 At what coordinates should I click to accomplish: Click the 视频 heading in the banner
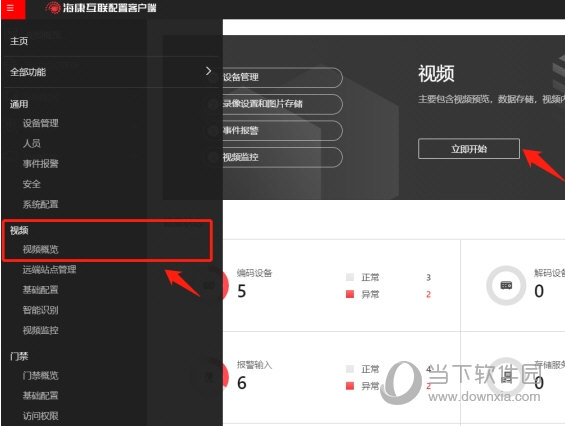[x=436, y=74]
